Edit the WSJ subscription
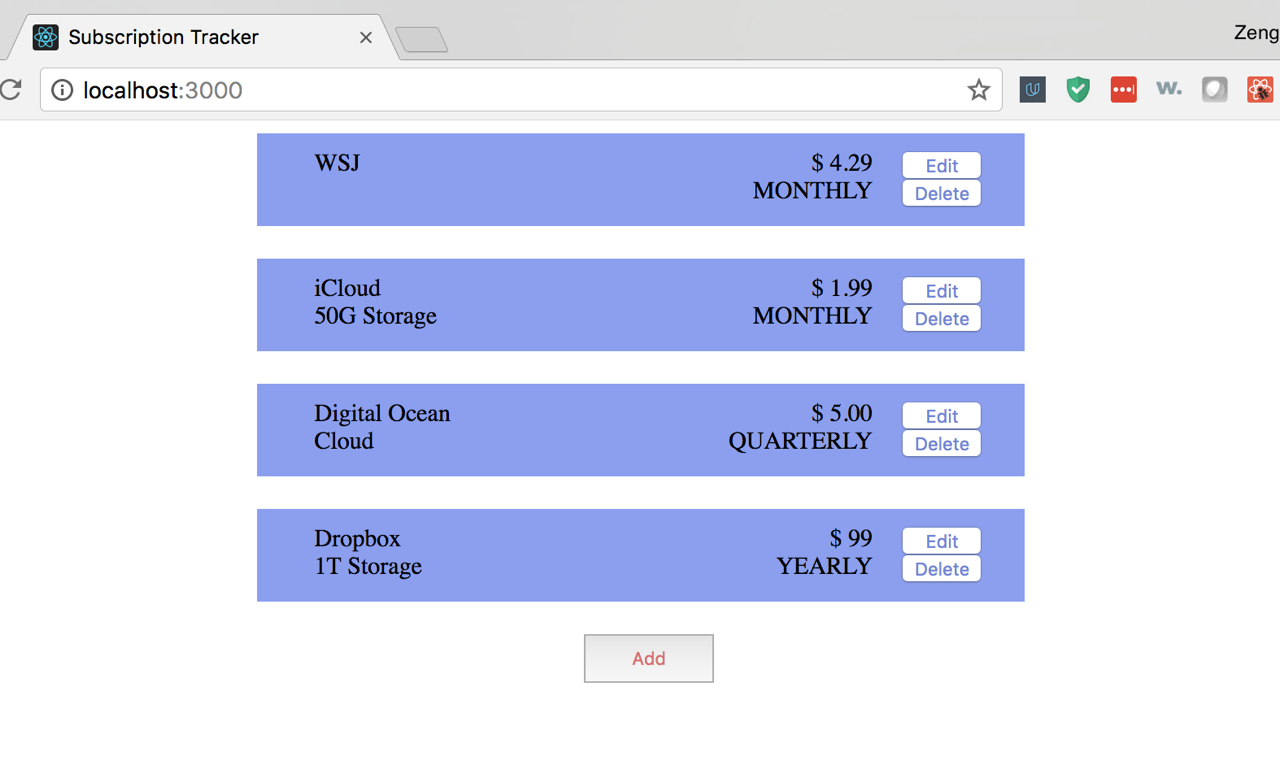Viewport: 1280px width, 774px height. click(x=941, y=165)
